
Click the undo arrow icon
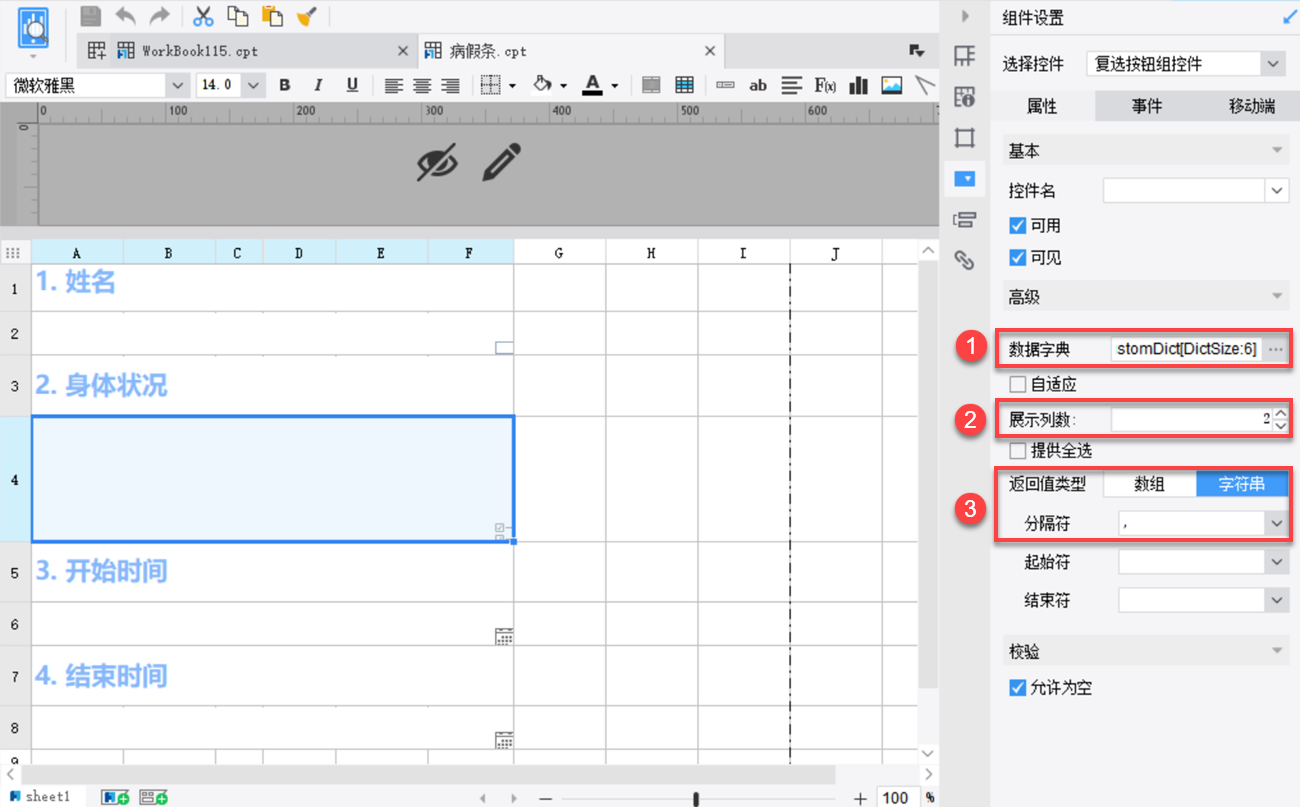[126, 16]
